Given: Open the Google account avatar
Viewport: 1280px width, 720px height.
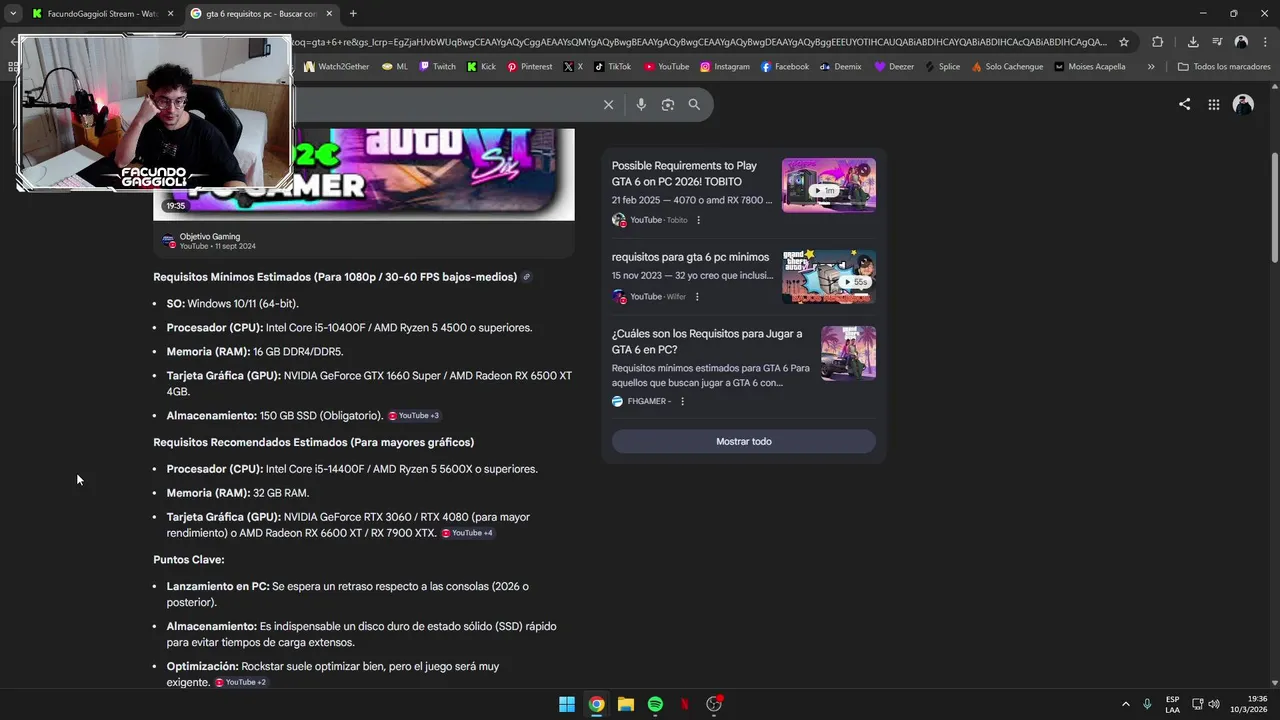Looking at the screenshot, I should pyautogui.click(x=1243, y=104).
